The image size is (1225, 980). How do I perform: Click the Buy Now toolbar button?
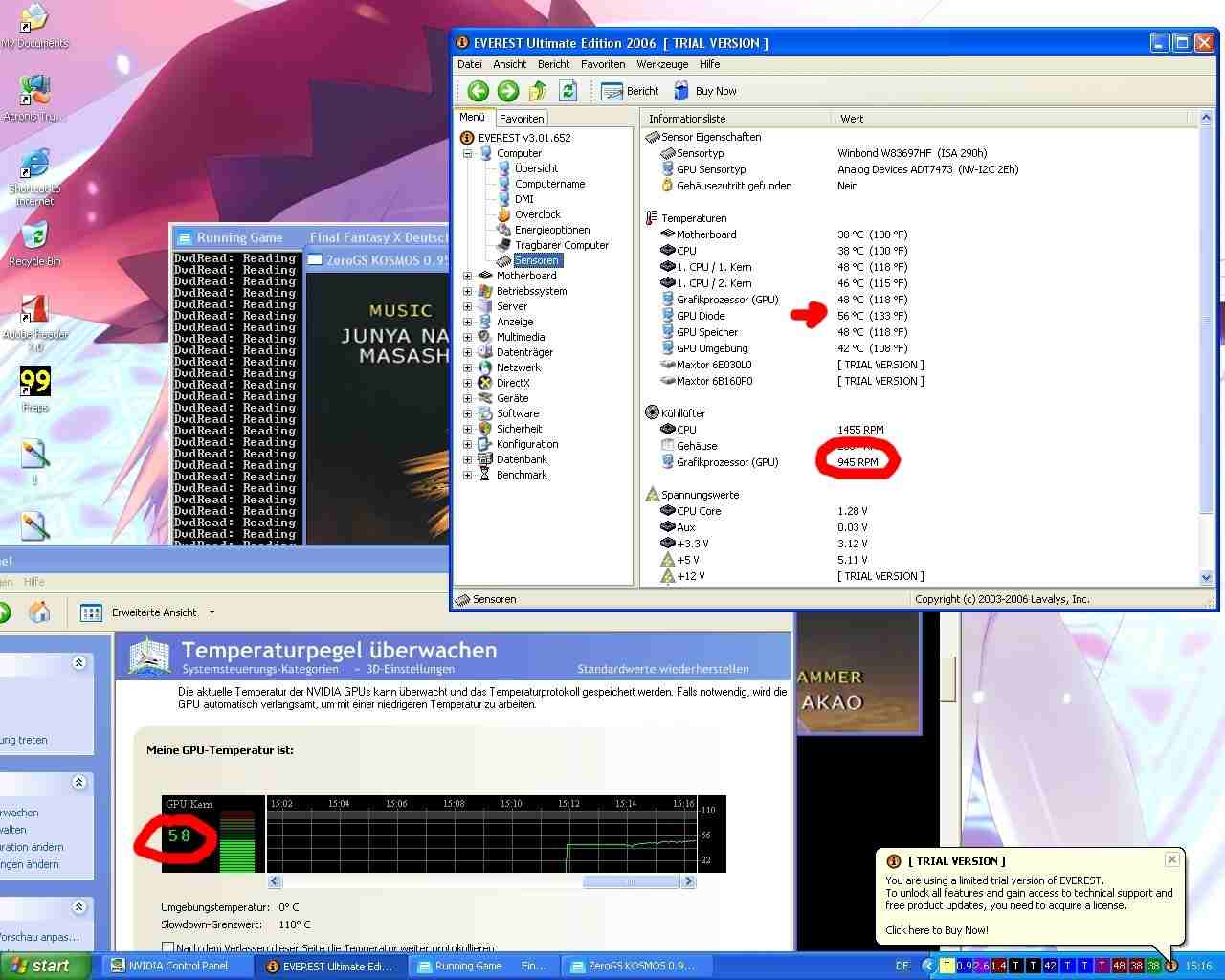(705, 91)
